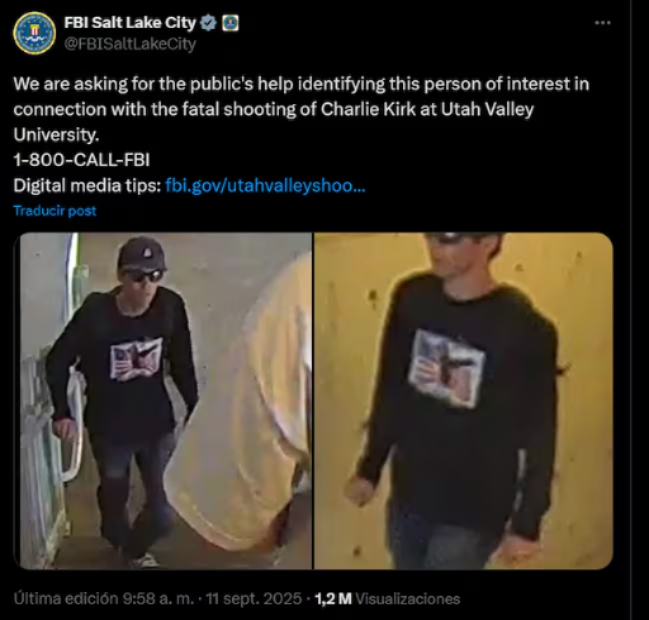Click the first line of the post text

pos(301,84)
